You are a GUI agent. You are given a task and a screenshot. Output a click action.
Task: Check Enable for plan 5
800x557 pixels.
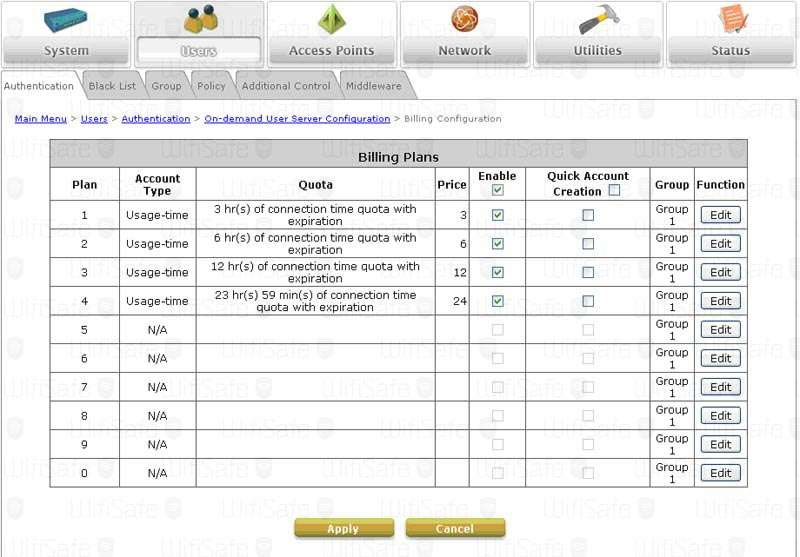(x=497, y=330)
